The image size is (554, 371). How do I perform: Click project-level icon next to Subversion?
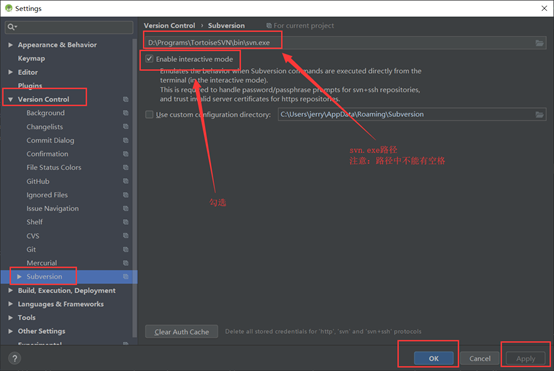click(x=125, y=277)
